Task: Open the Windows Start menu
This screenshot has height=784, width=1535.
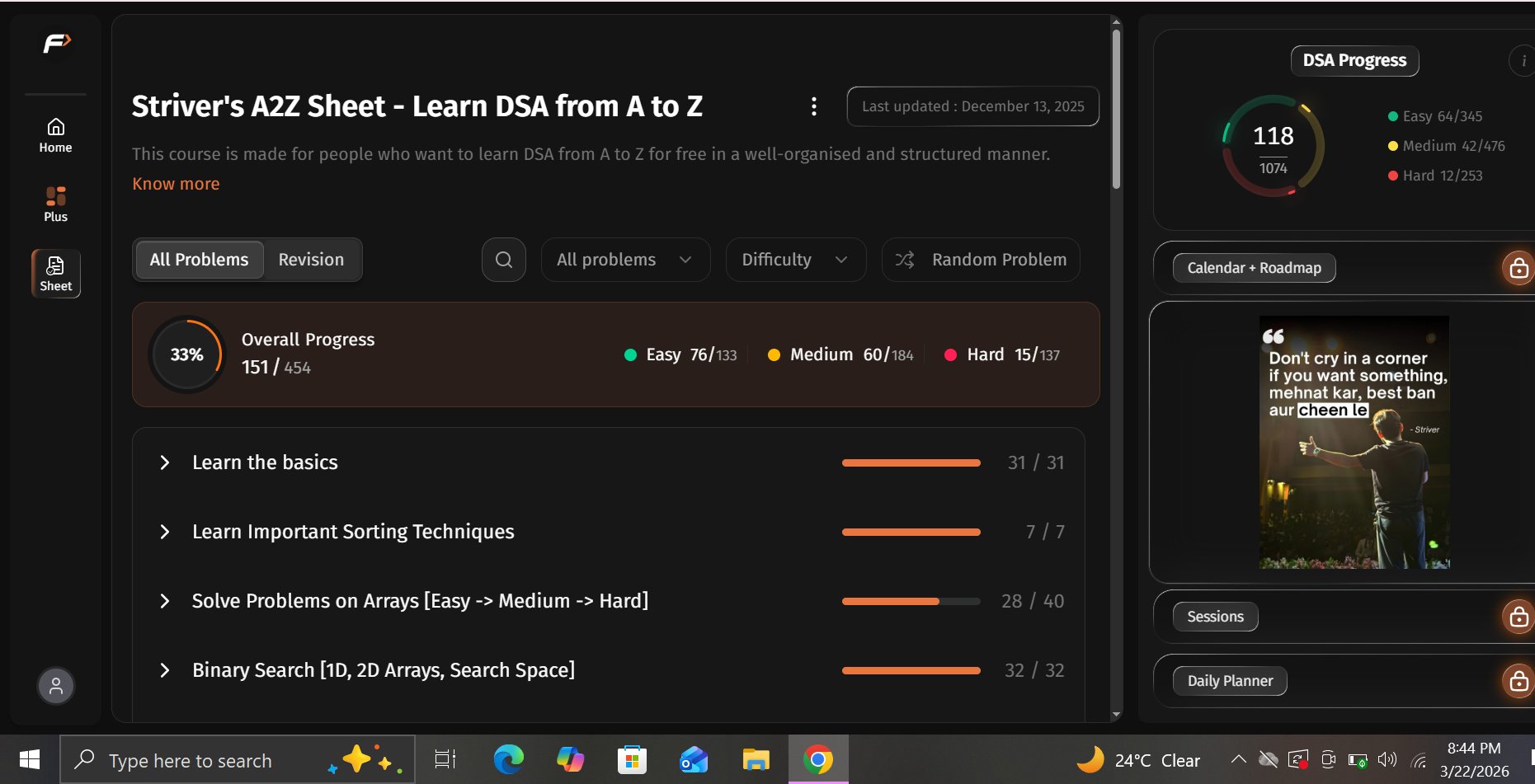Action: [x=30, y=759]
